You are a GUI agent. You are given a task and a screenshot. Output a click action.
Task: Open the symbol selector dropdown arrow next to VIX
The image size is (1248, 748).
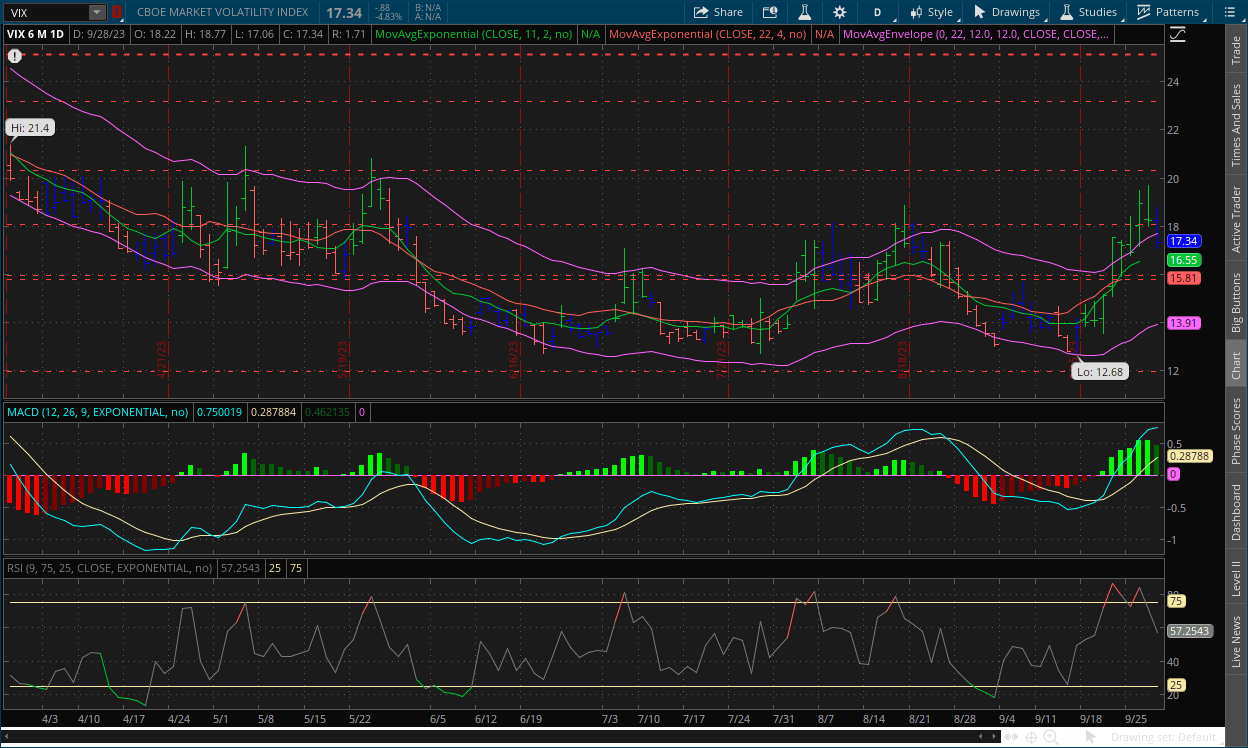(x=97, y=12)
